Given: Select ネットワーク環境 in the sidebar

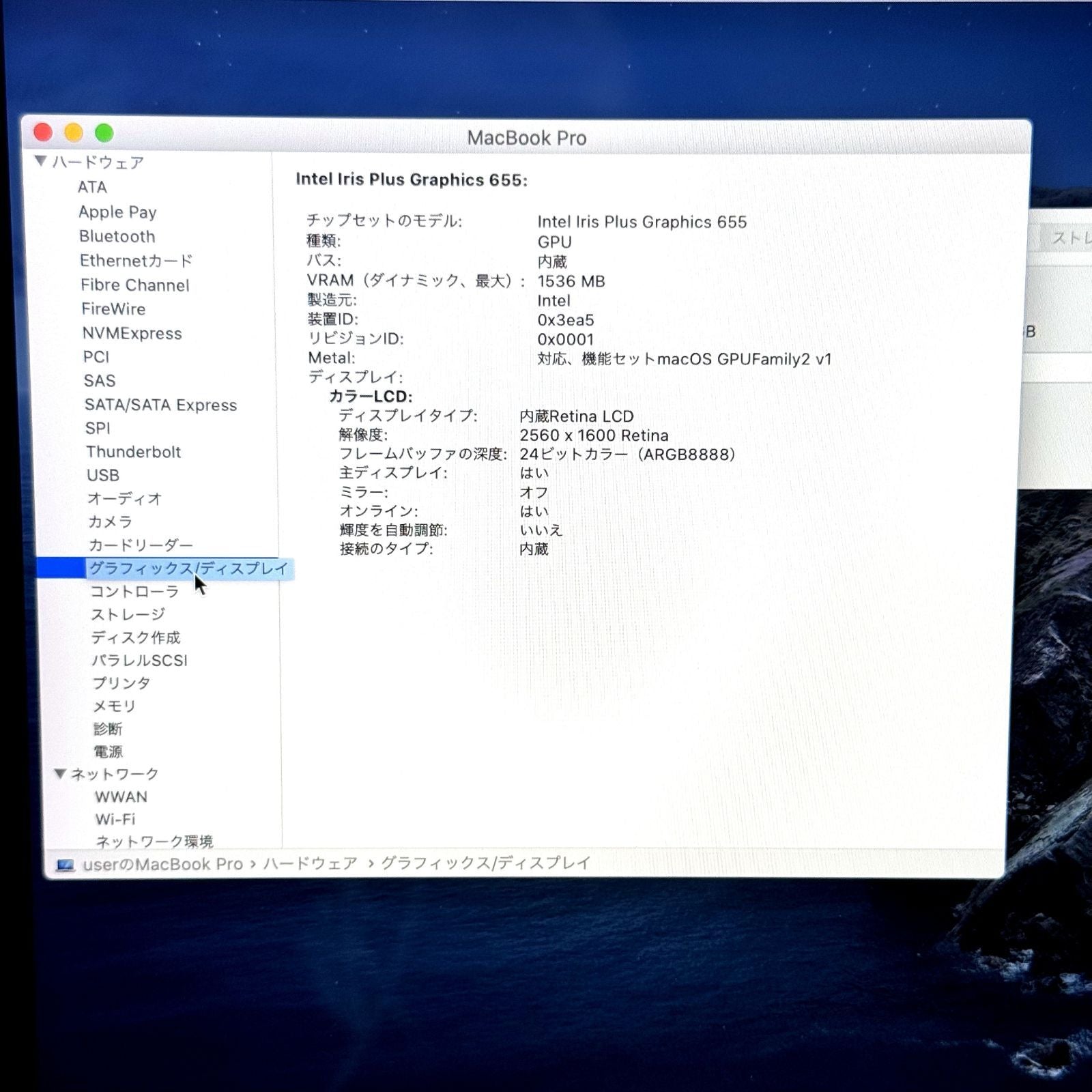Looking at the screenshot, I should [x=154, y=842].
